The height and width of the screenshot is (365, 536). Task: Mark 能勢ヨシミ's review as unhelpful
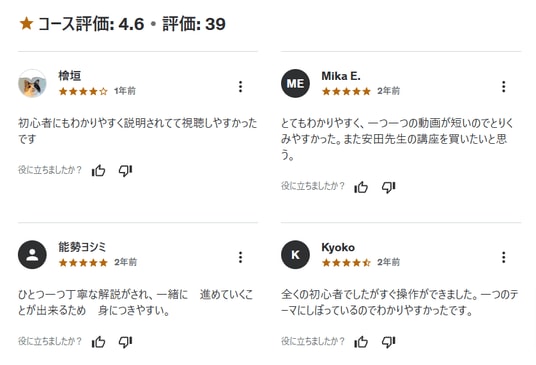(x=125, y=341)
